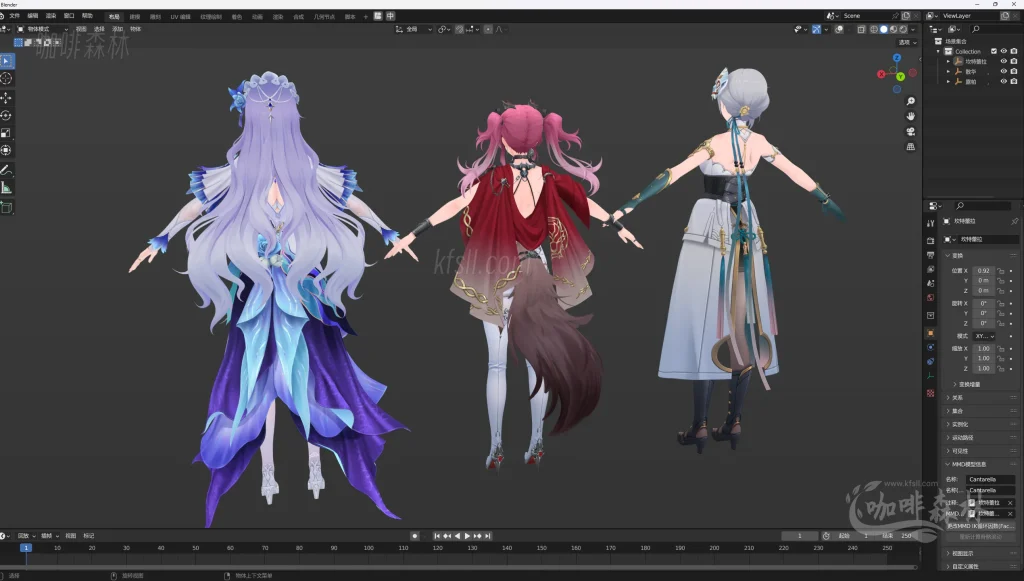Activate the Transform tool

[x=7, y=151]
